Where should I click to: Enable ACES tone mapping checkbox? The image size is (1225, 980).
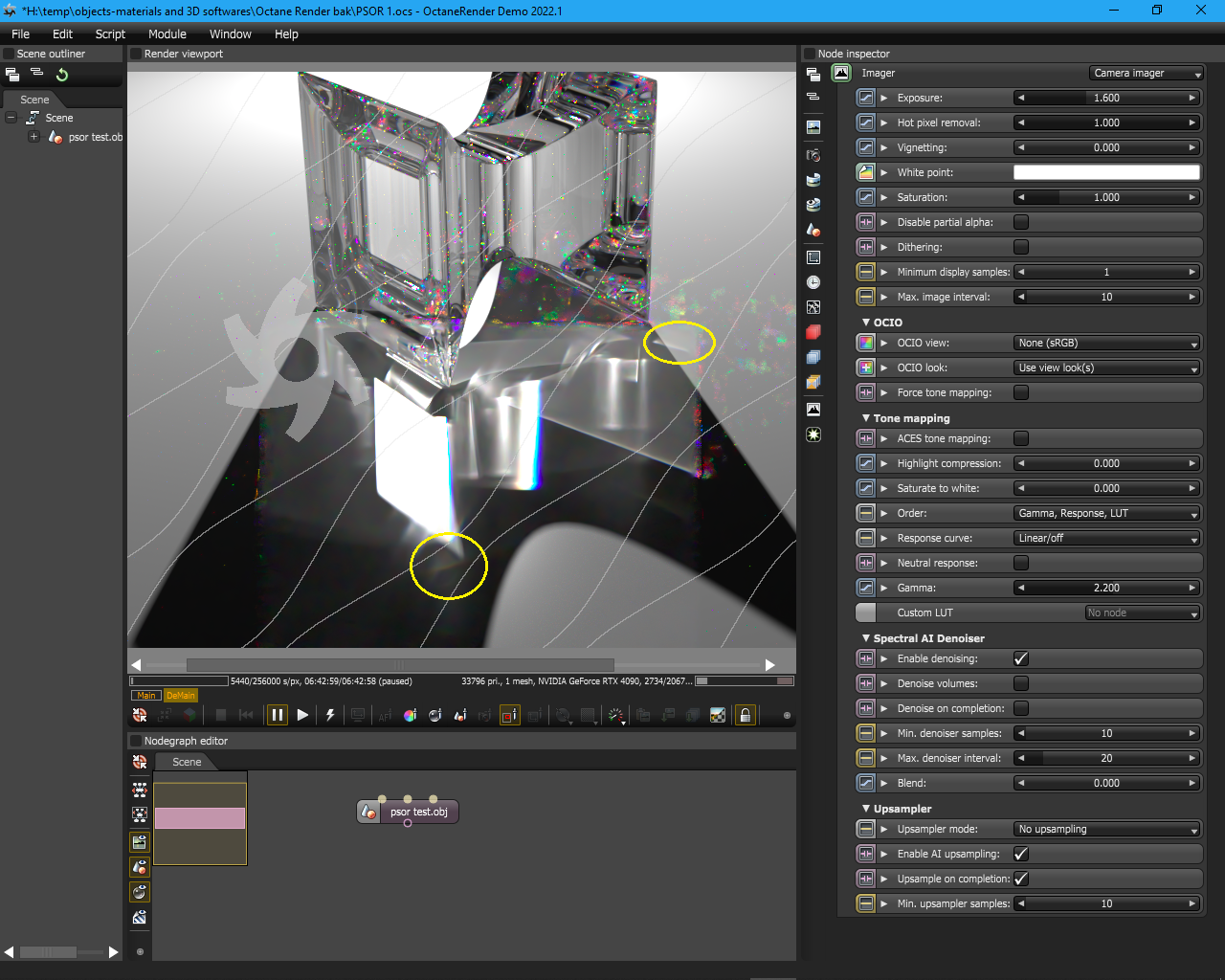click(x=1021, y=438)
